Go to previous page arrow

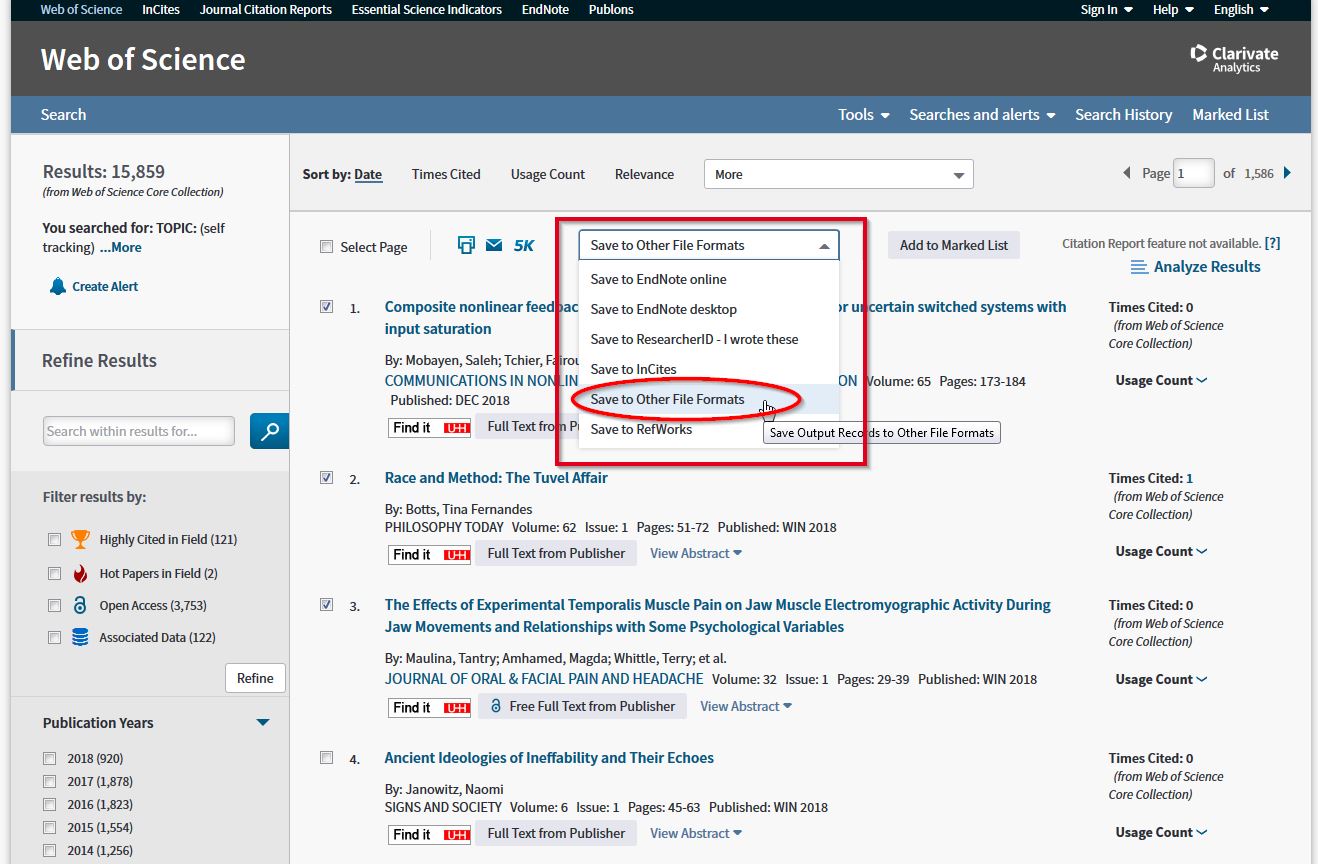coord(1128,173)
